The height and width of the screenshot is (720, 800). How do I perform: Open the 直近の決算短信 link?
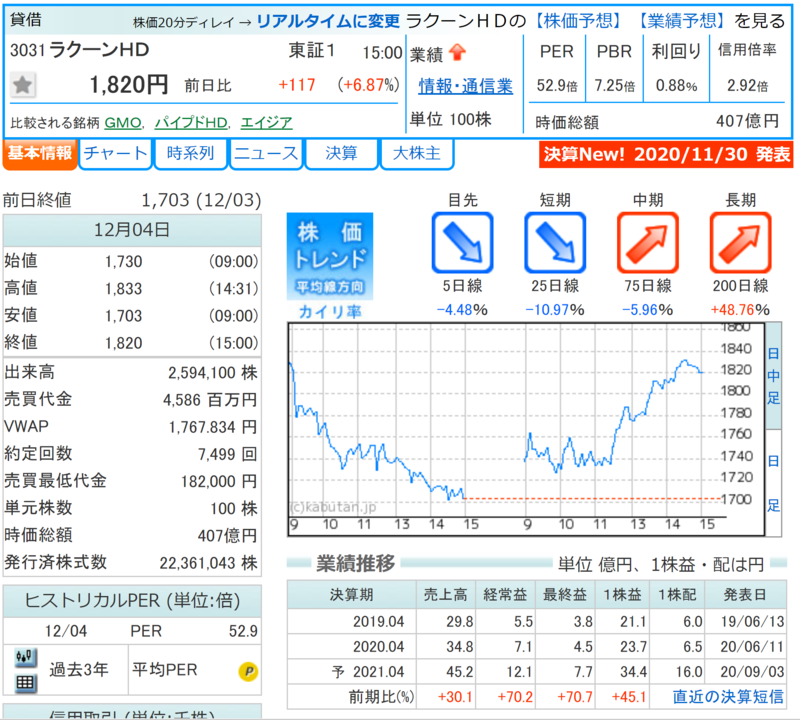point(728,697)
